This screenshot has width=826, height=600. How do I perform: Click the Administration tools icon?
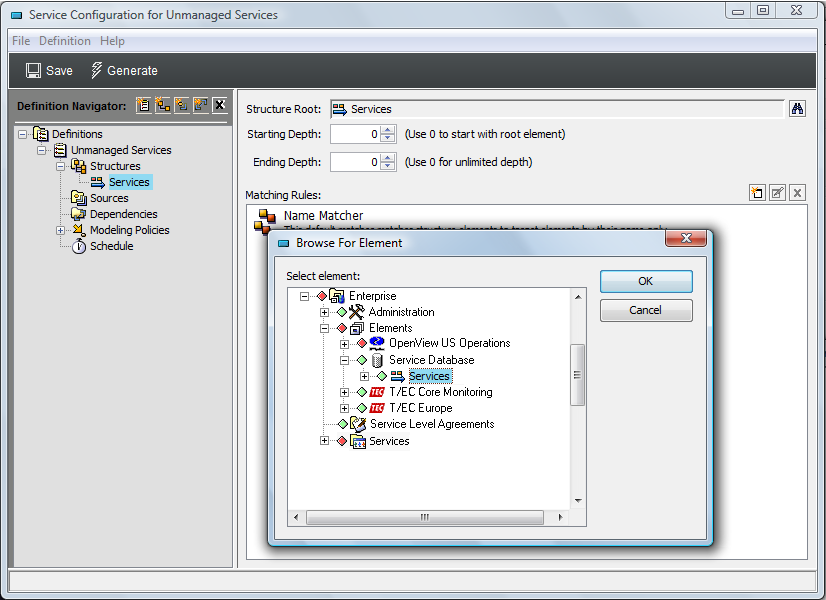[357, 312]
